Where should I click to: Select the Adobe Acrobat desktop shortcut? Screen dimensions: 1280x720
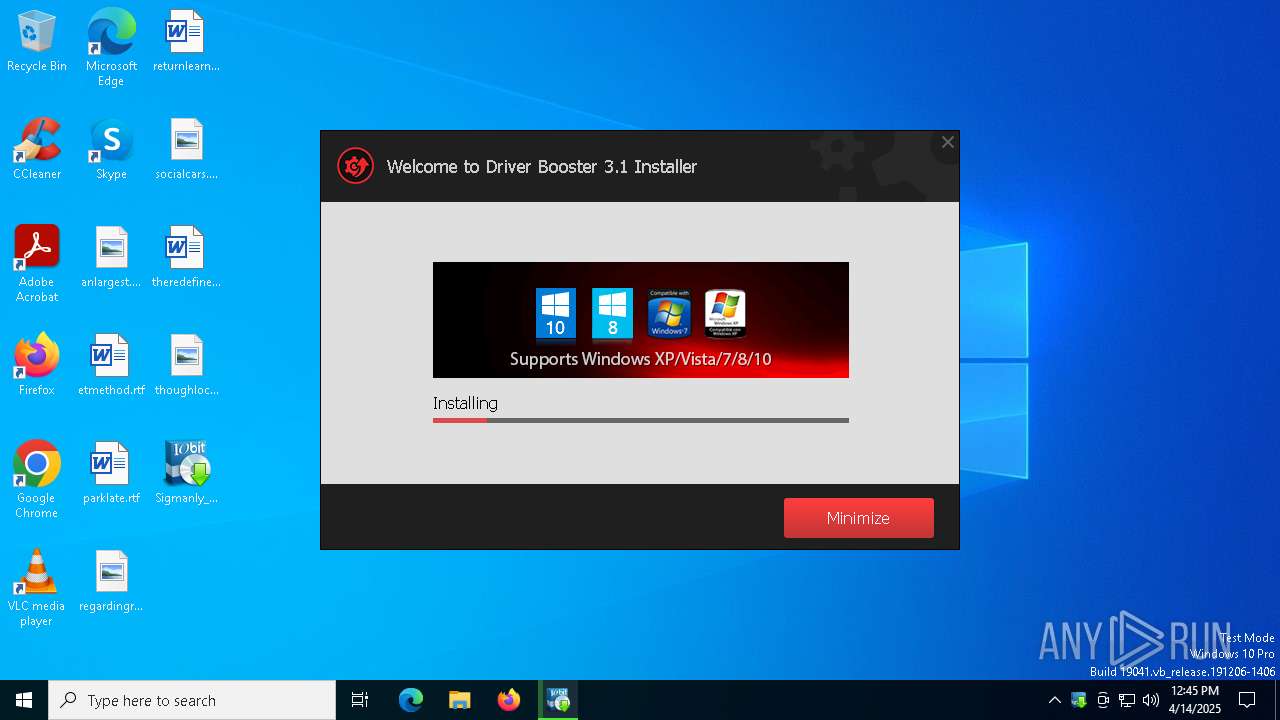click(37, 264)
